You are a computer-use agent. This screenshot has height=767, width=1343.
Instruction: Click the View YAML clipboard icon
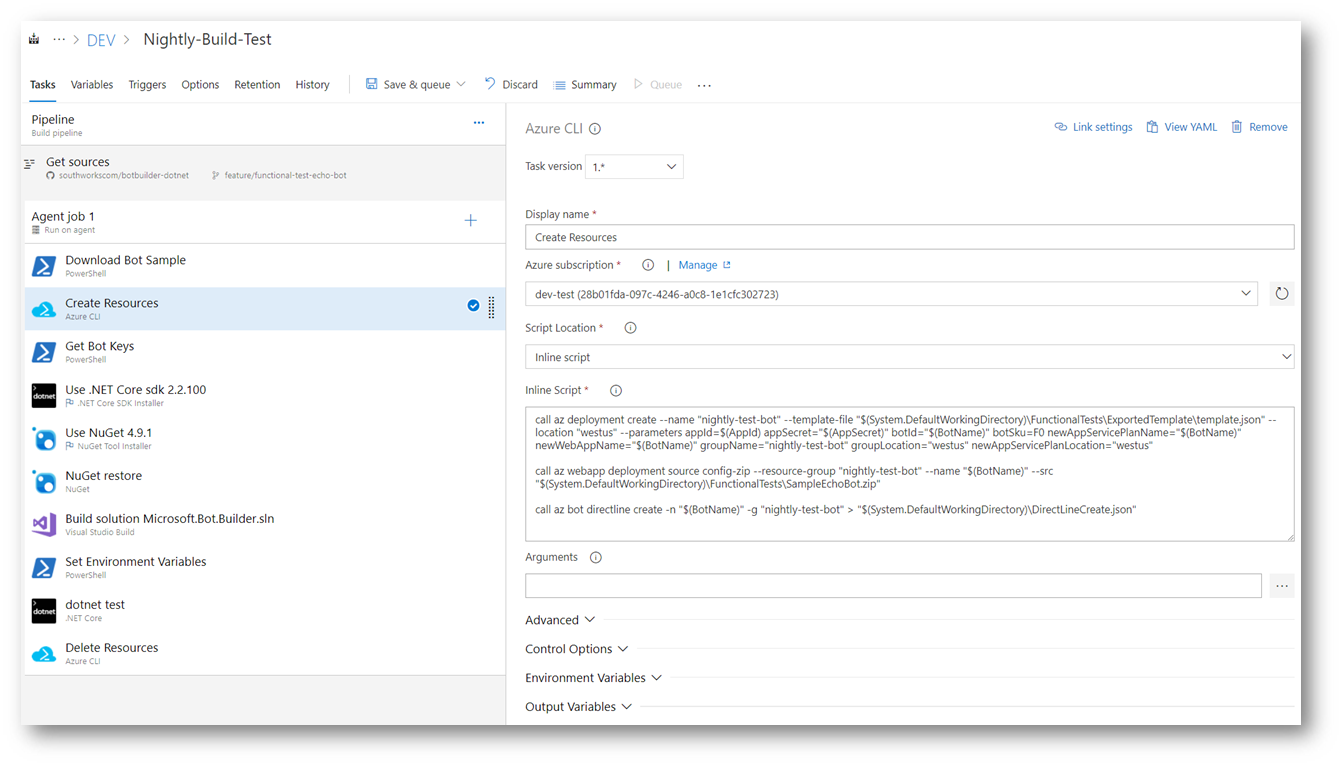point(1152,127)
